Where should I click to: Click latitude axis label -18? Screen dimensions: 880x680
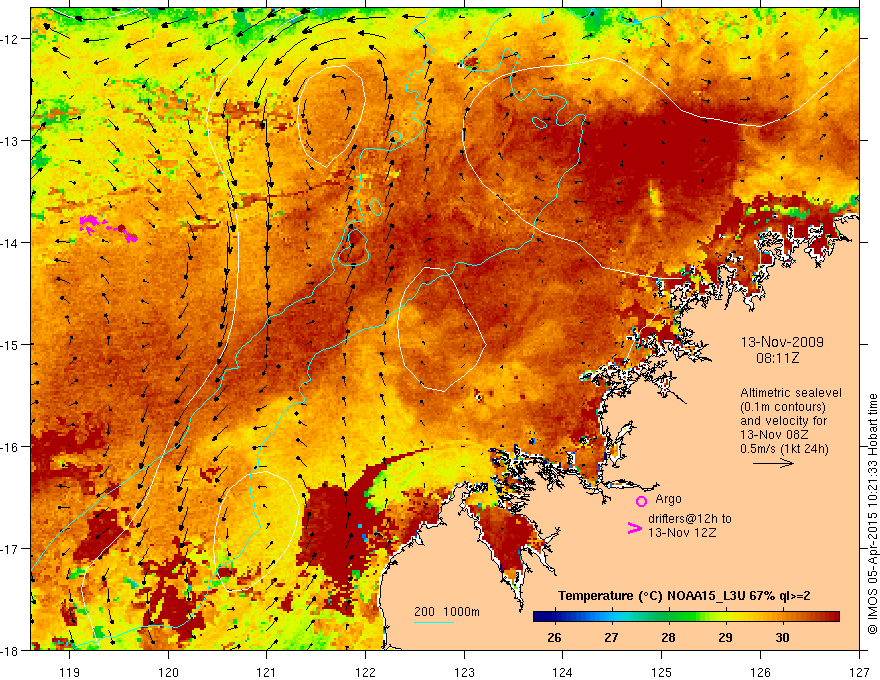[x=11, y=651]
